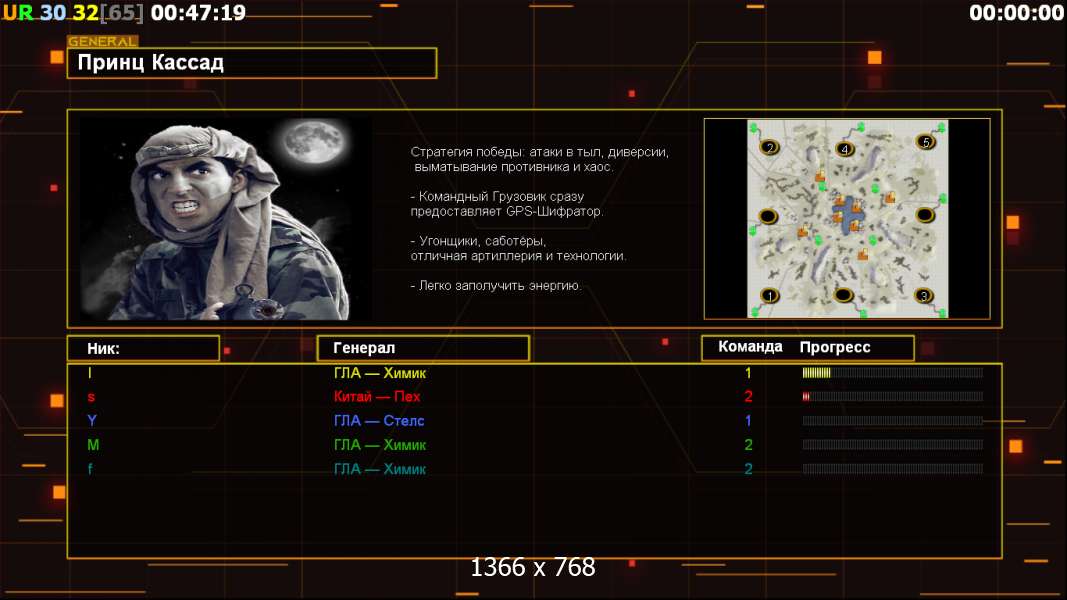
Task: Click the empty start slot on minimap's east edge
Action: tap(925, 215)
